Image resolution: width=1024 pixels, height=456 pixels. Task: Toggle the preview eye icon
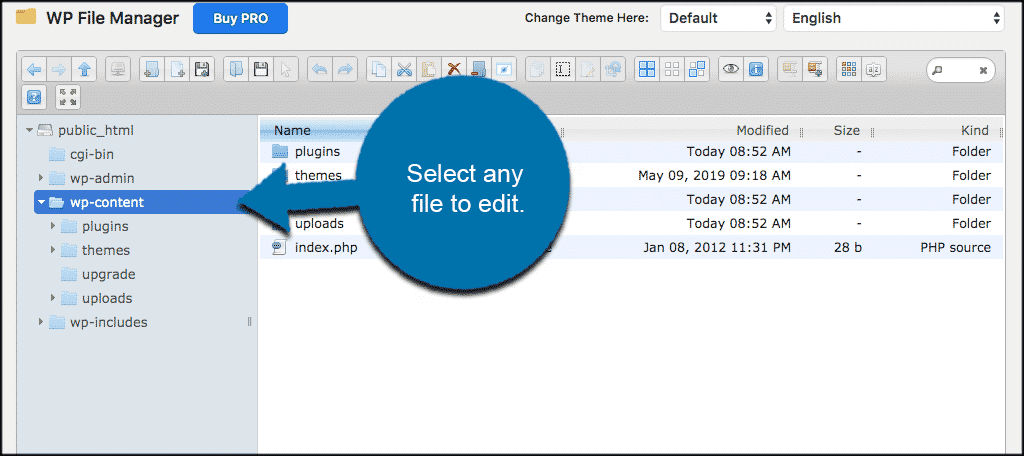pos(731,69)
